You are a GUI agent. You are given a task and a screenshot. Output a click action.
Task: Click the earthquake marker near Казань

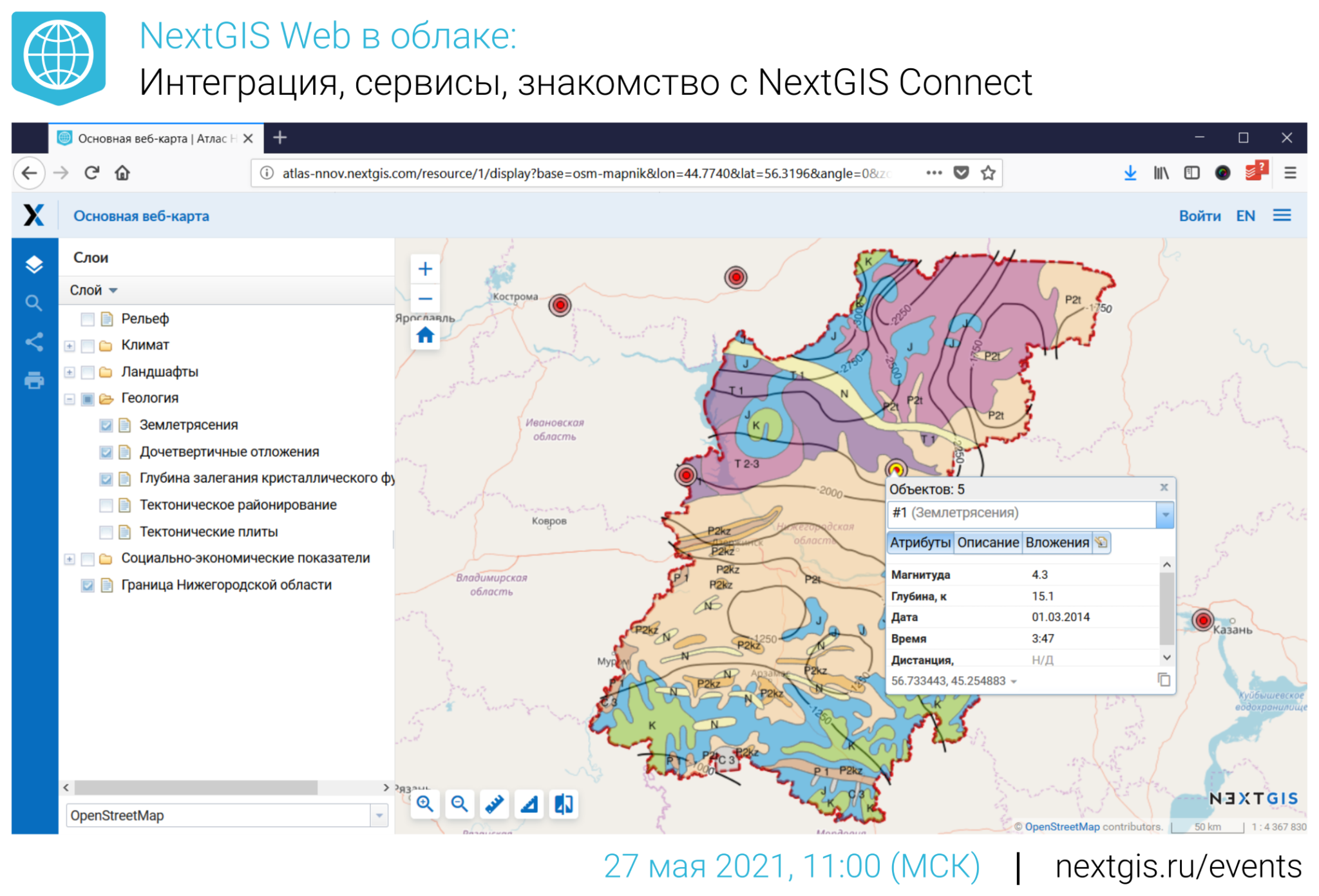(x=1202, y=620)
